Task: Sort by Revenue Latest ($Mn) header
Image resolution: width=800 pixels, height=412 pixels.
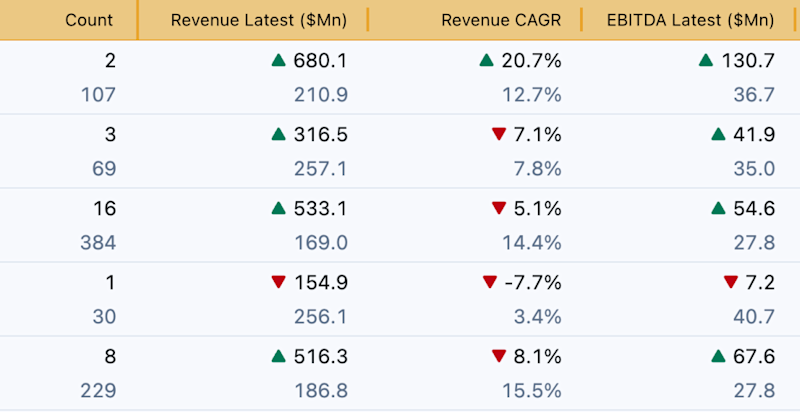Action: click(x=259, y=20)
